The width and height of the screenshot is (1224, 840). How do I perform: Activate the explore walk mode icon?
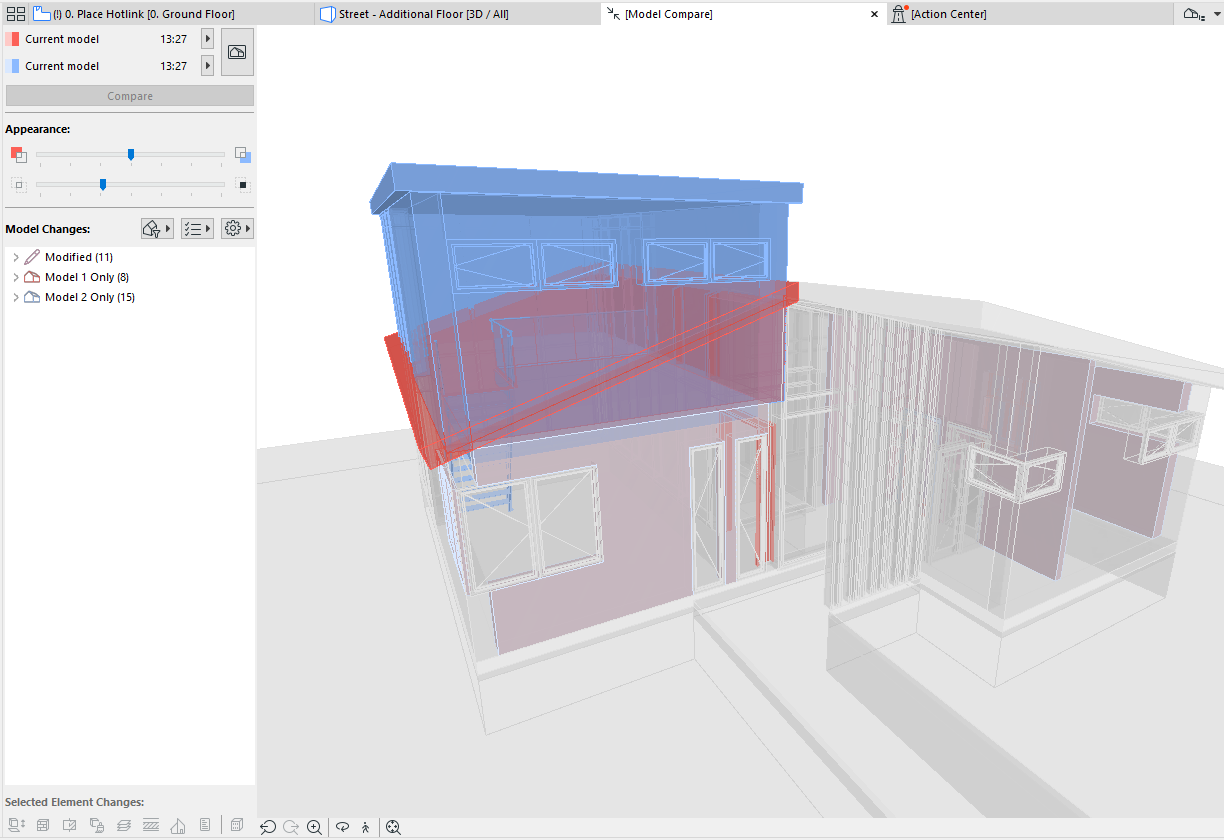click(366, 827)
